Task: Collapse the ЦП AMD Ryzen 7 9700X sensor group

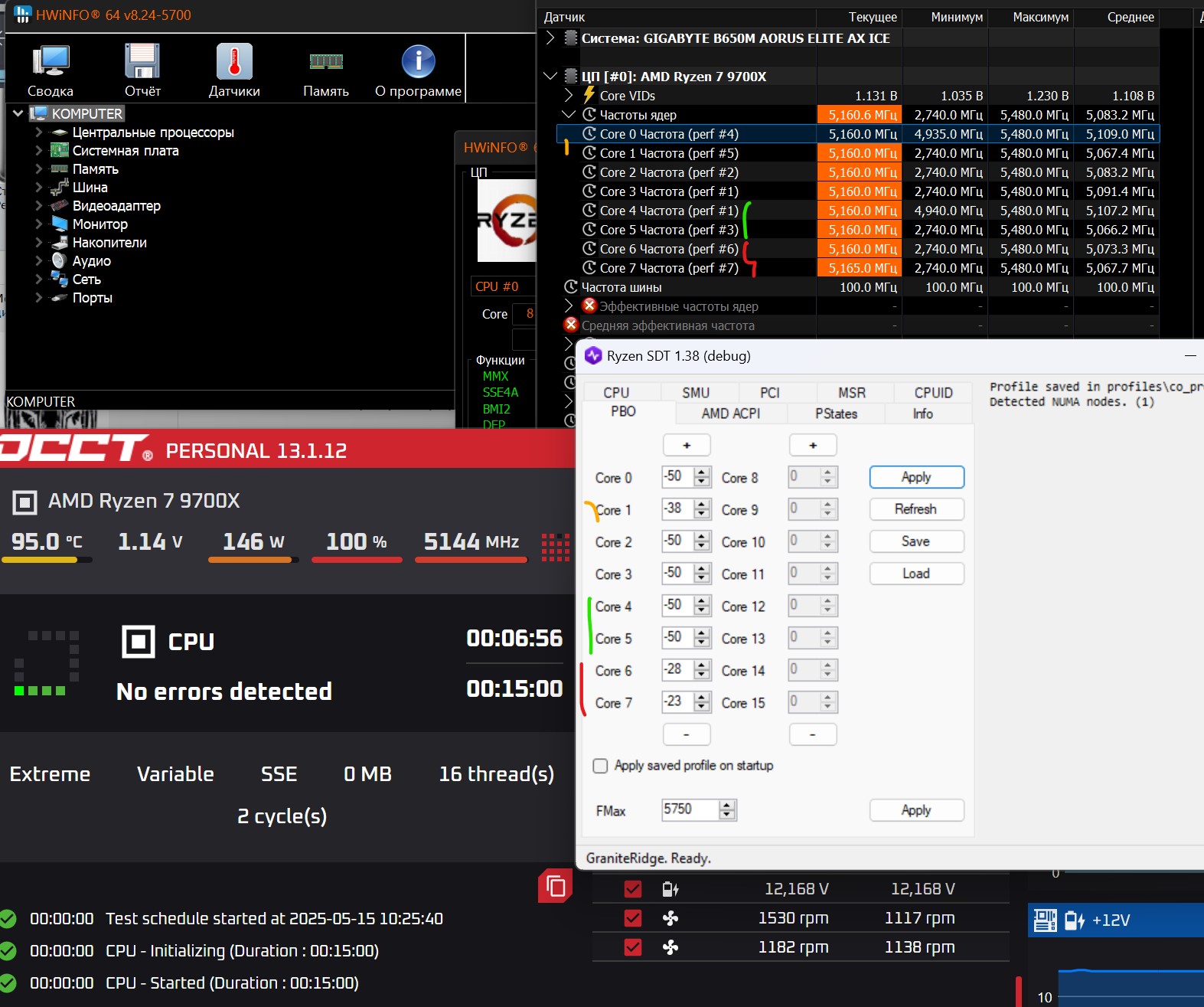Action: click(550, 76)
